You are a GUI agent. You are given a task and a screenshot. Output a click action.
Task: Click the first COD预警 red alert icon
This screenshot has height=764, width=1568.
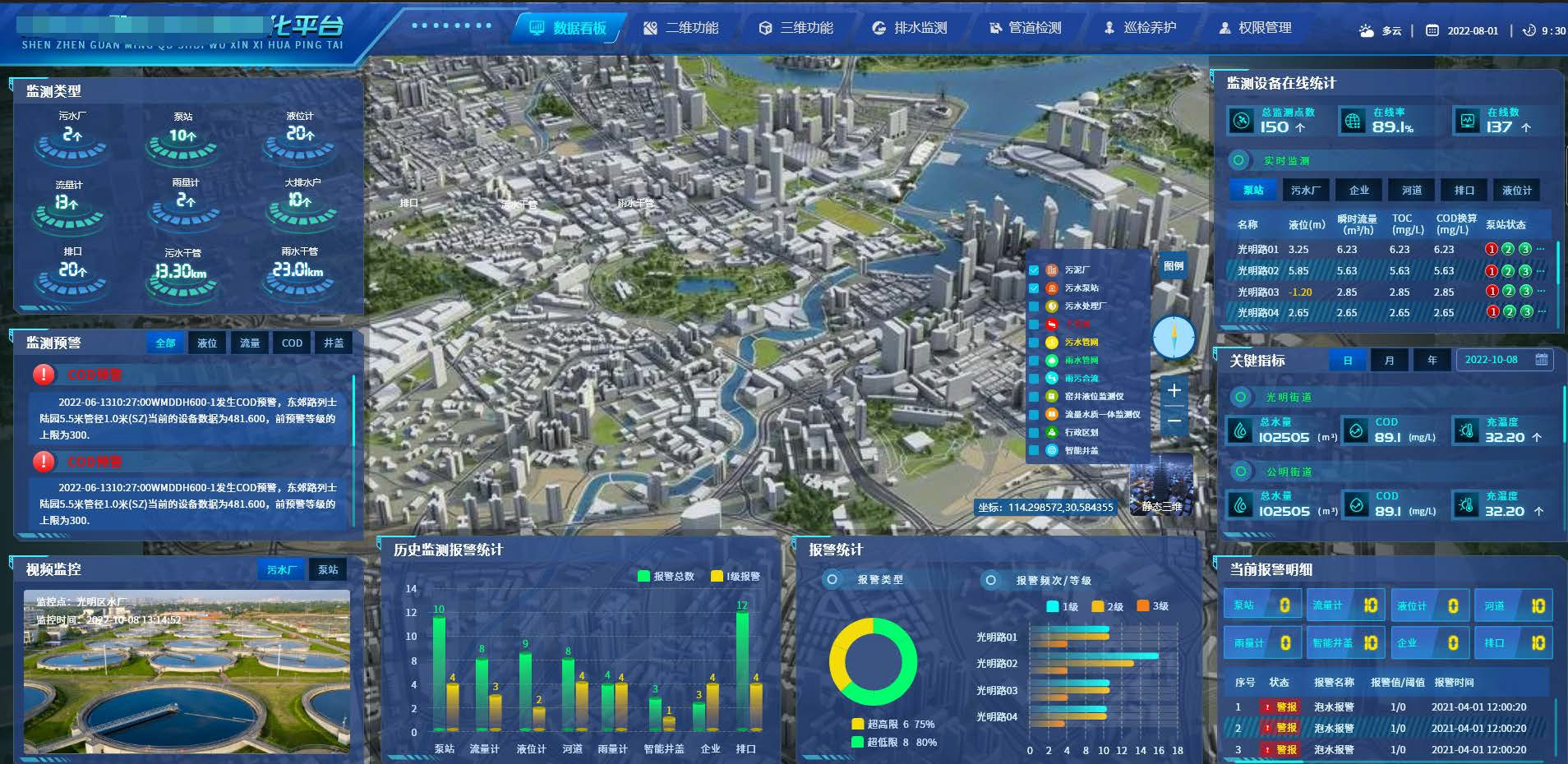tap(44, 375)
